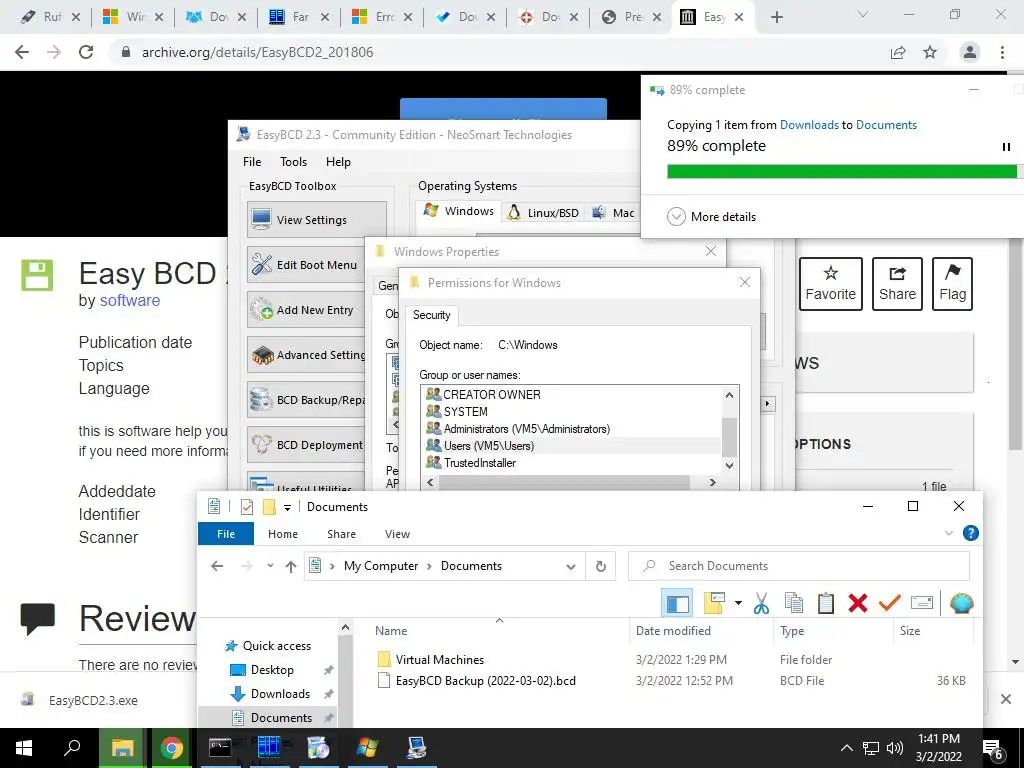Click the Flag button on archive.org page
The height and width of the screenshot is (768, 1024).
[952, 283]
